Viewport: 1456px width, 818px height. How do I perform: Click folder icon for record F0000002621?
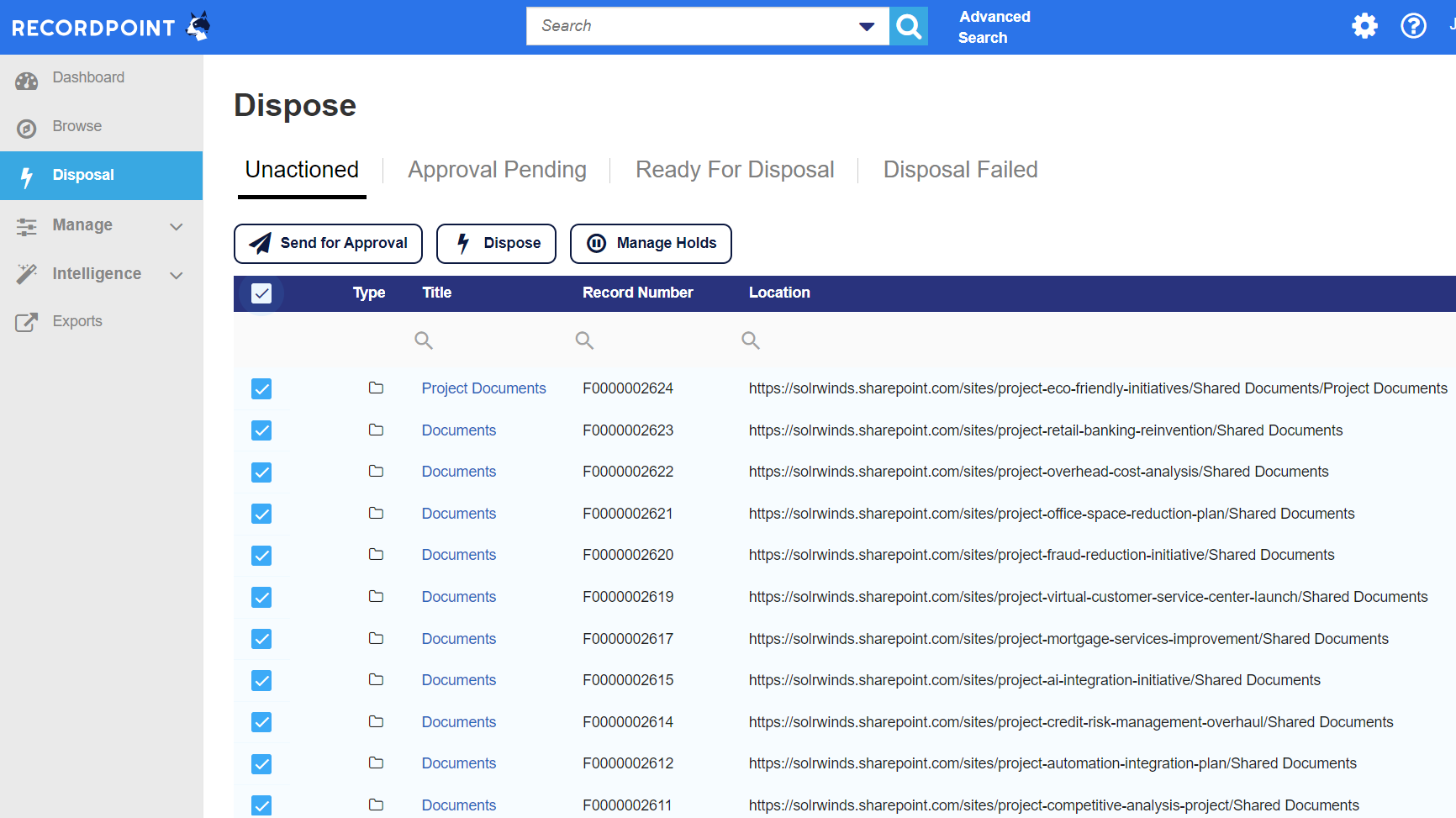pos(376,513)
